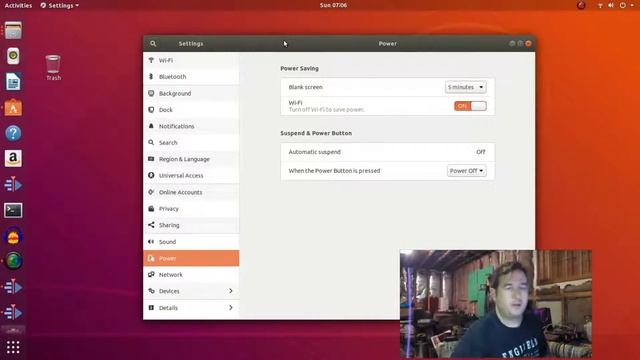Open Network settings
Screen dimensions: 640x360
coord(191,275)
